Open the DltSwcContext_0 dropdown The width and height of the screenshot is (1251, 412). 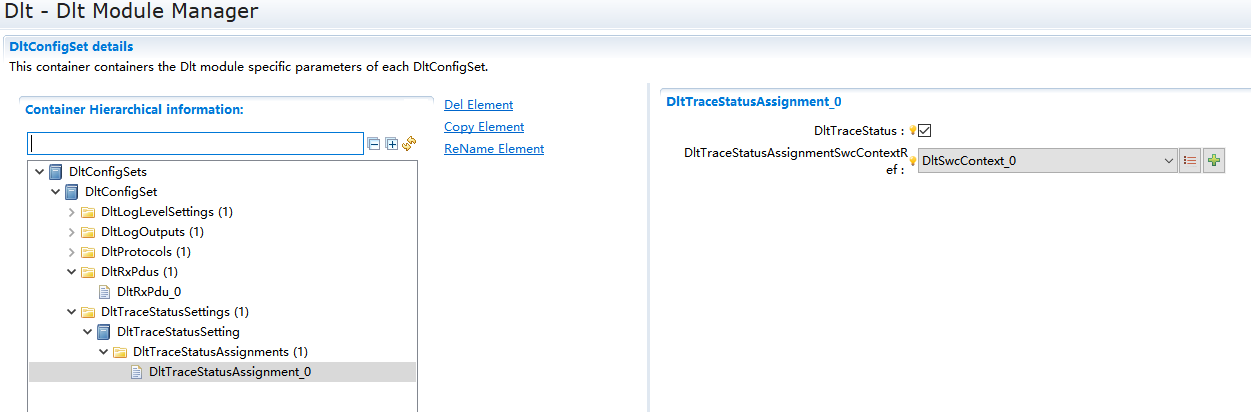point(1169,160)
